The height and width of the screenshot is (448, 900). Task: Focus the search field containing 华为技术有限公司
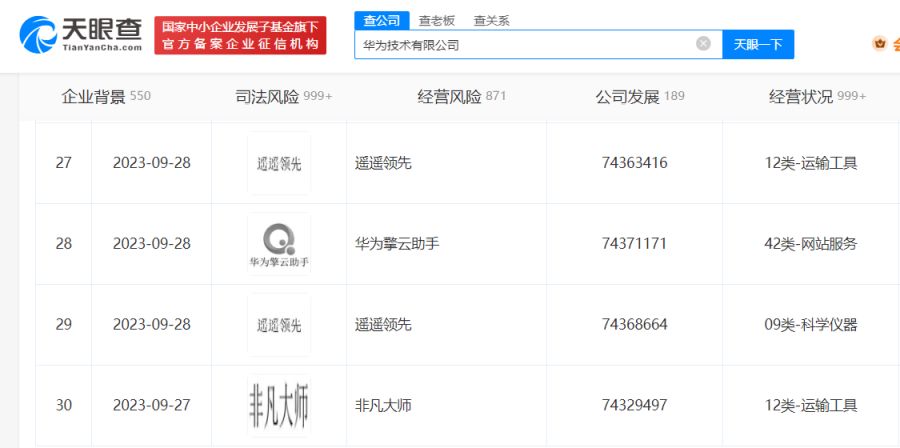(x=538, y=44)
